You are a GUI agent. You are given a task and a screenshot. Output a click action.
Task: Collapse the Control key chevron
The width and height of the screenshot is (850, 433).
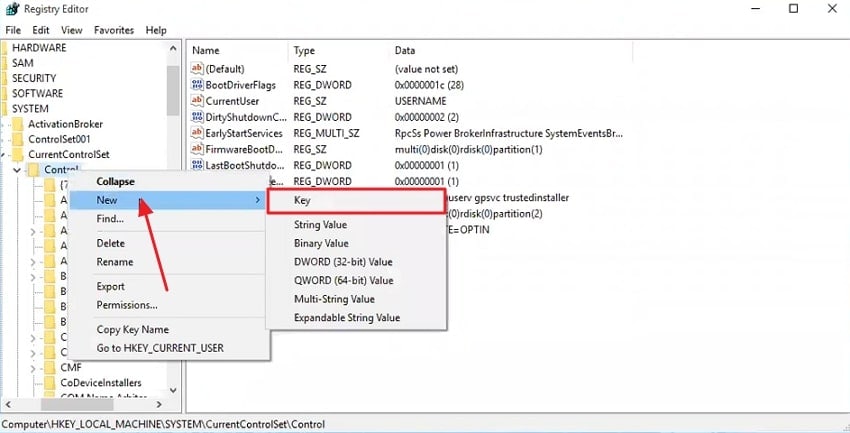[x=17, y=170]
